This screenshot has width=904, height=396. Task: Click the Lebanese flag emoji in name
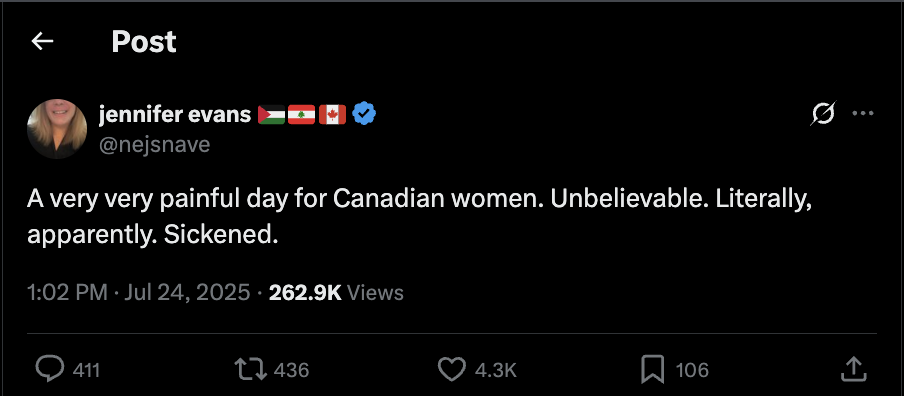[301, 115]
